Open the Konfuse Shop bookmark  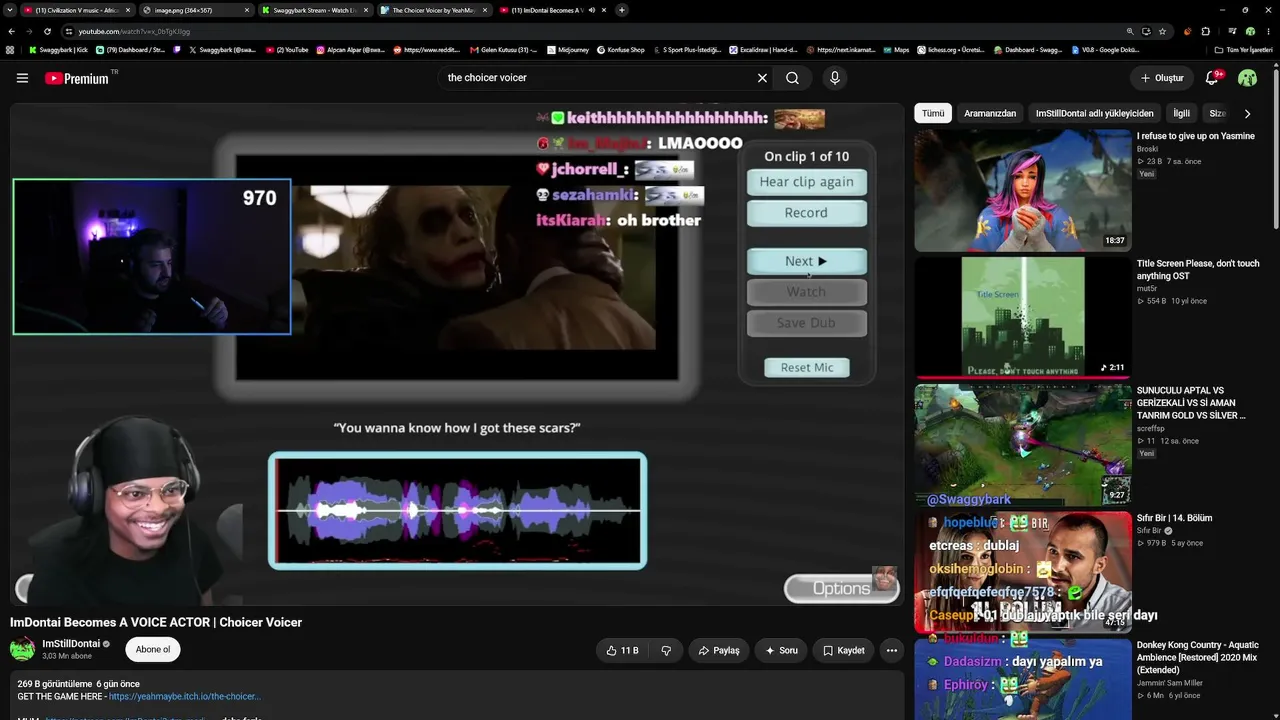[x=620, y=50]
